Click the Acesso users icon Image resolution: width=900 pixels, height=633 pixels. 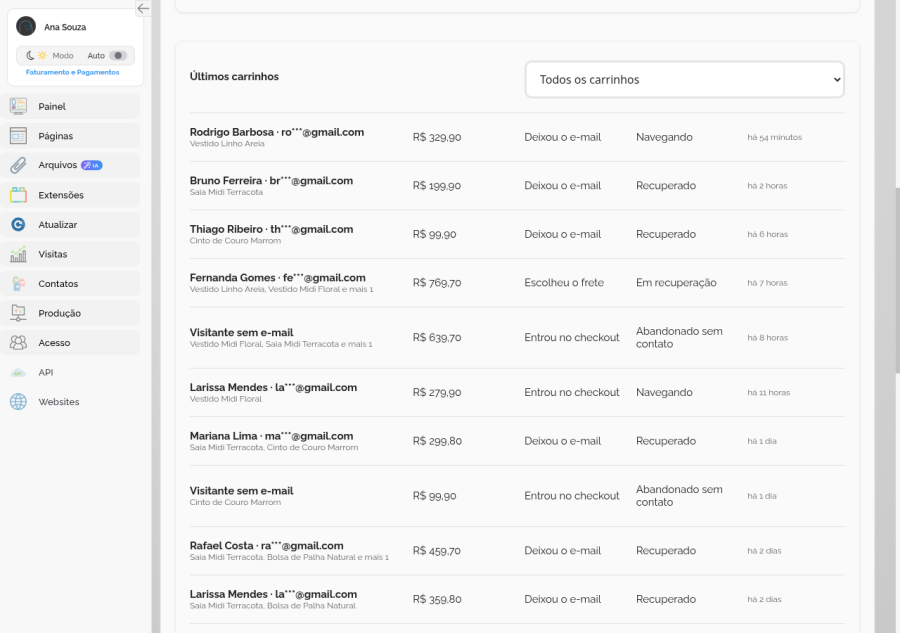click(18, 343)
